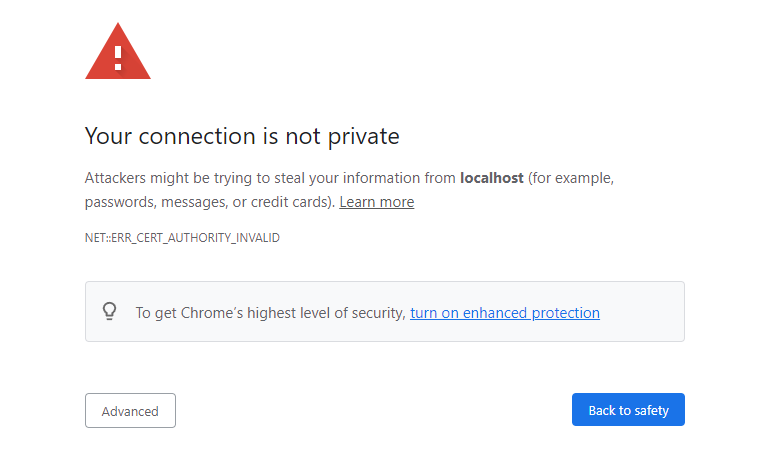The image size is (781, 469).
Task: Click the passwords, messages, or credit cards text
Action: (x=209, y=202)
